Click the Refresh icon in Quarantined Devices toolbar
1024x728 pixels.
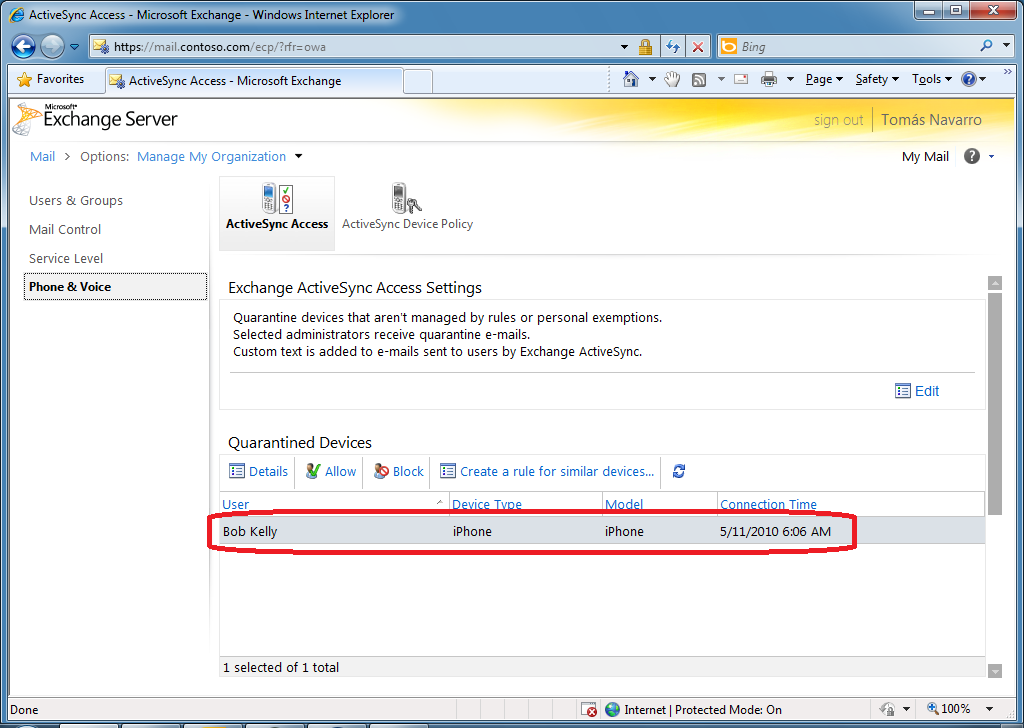pyautogui.click(x=679, y=471)
